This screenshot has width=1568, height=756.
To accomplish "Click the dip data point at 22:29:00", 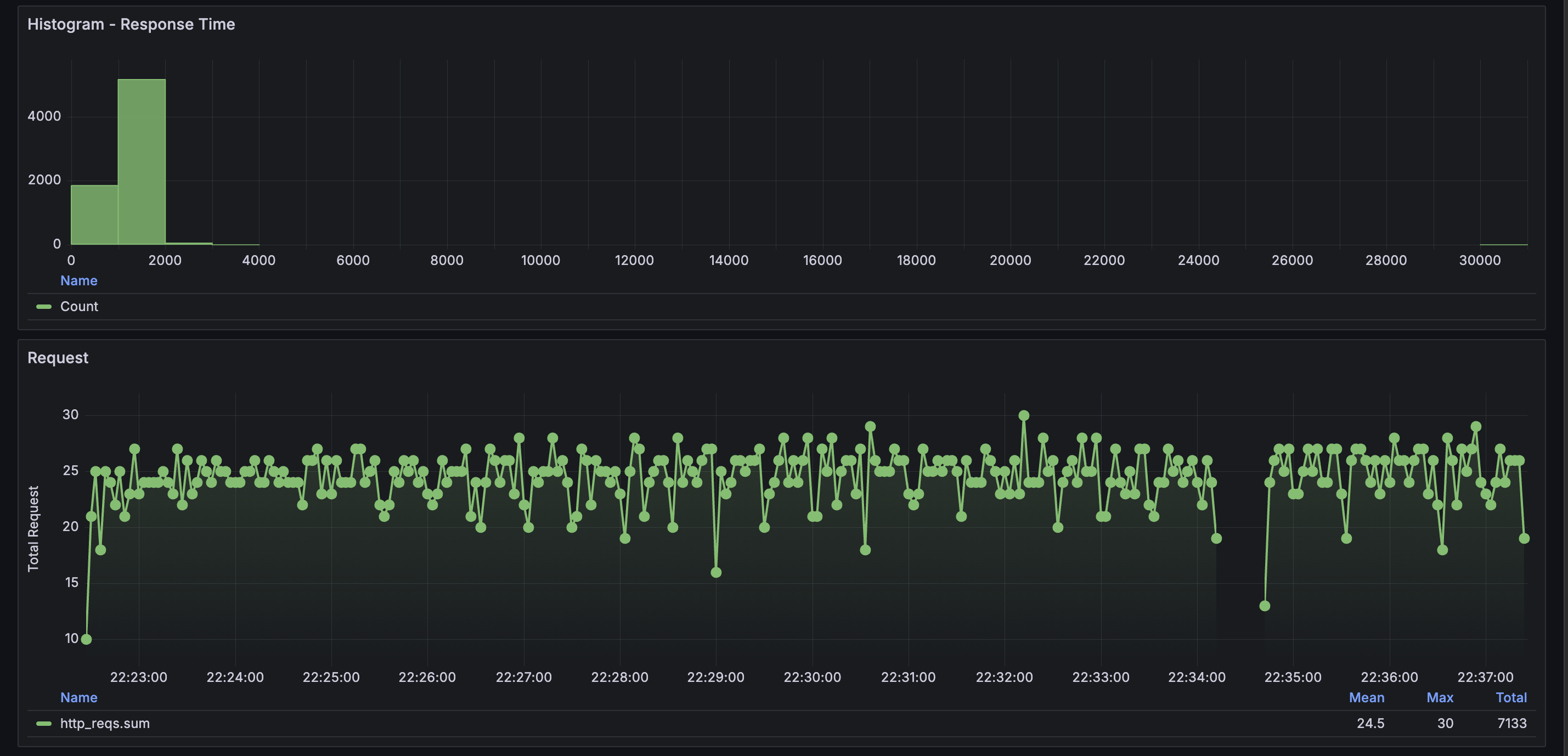I will point(716,572).
